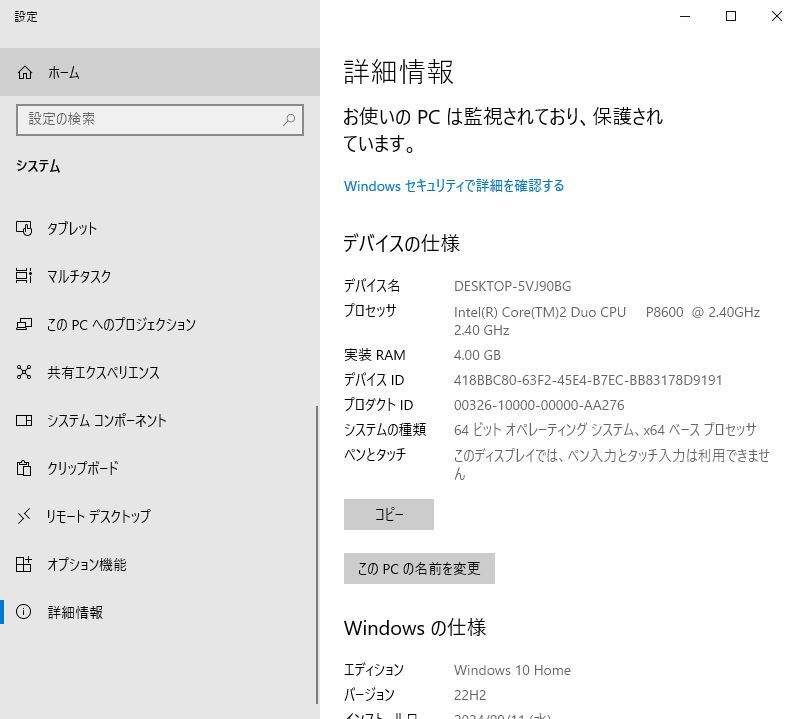Click the エディション label
Screen dimensions: 800x719
coord(373,670)
